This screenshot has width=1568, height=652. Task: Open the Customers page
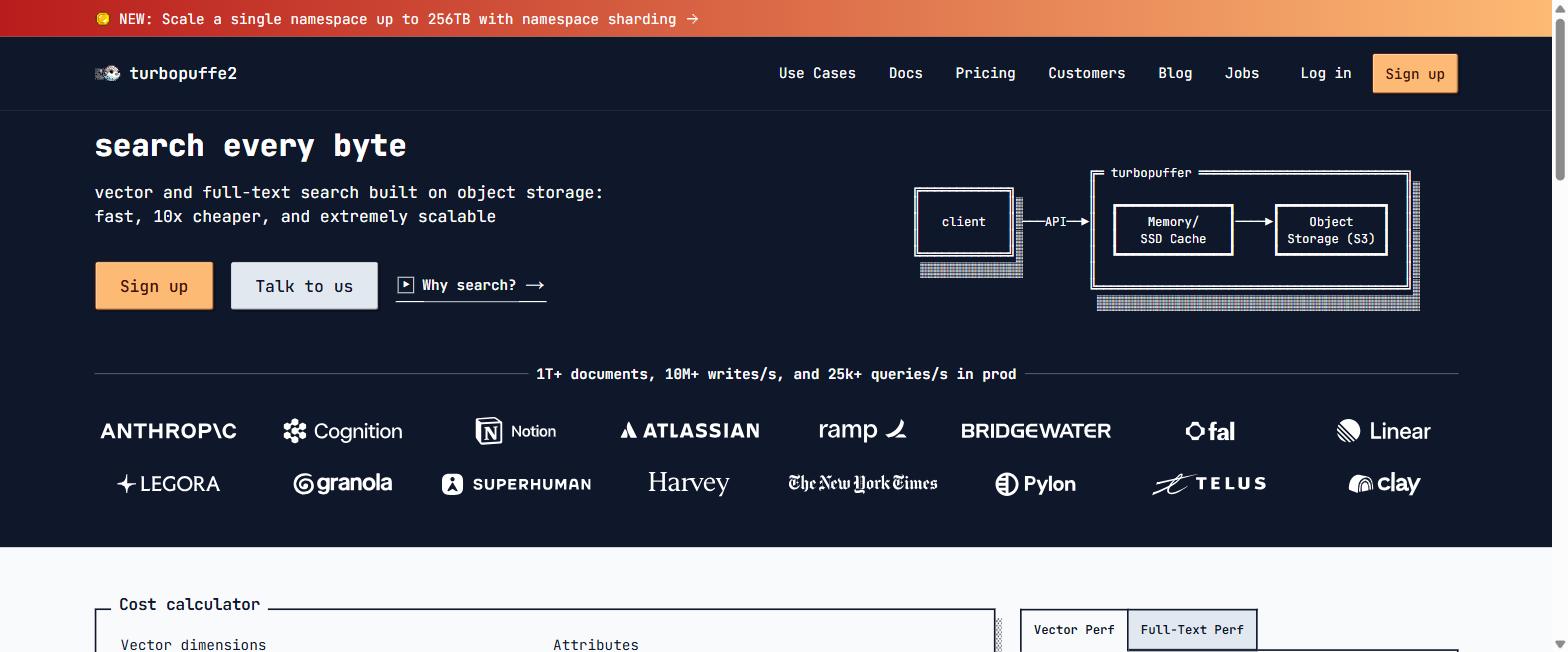pyautogui.click(x=1087, y=73)
